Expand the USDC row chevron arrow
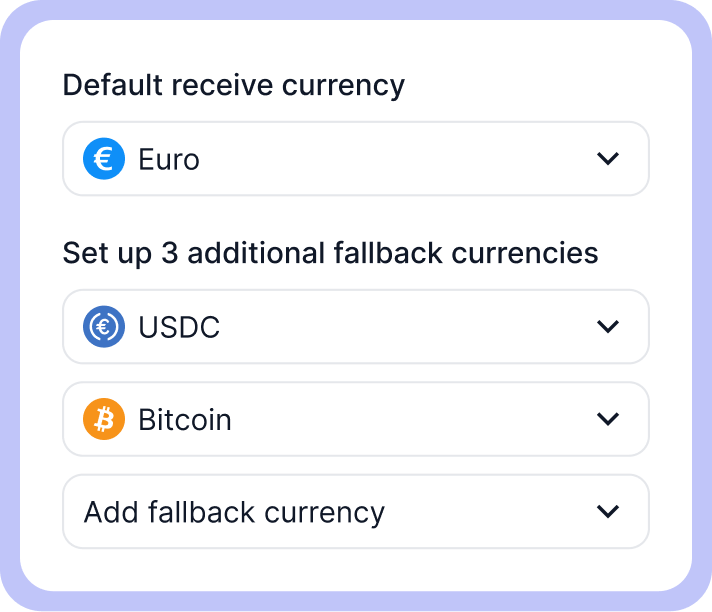 coord(607,327)
